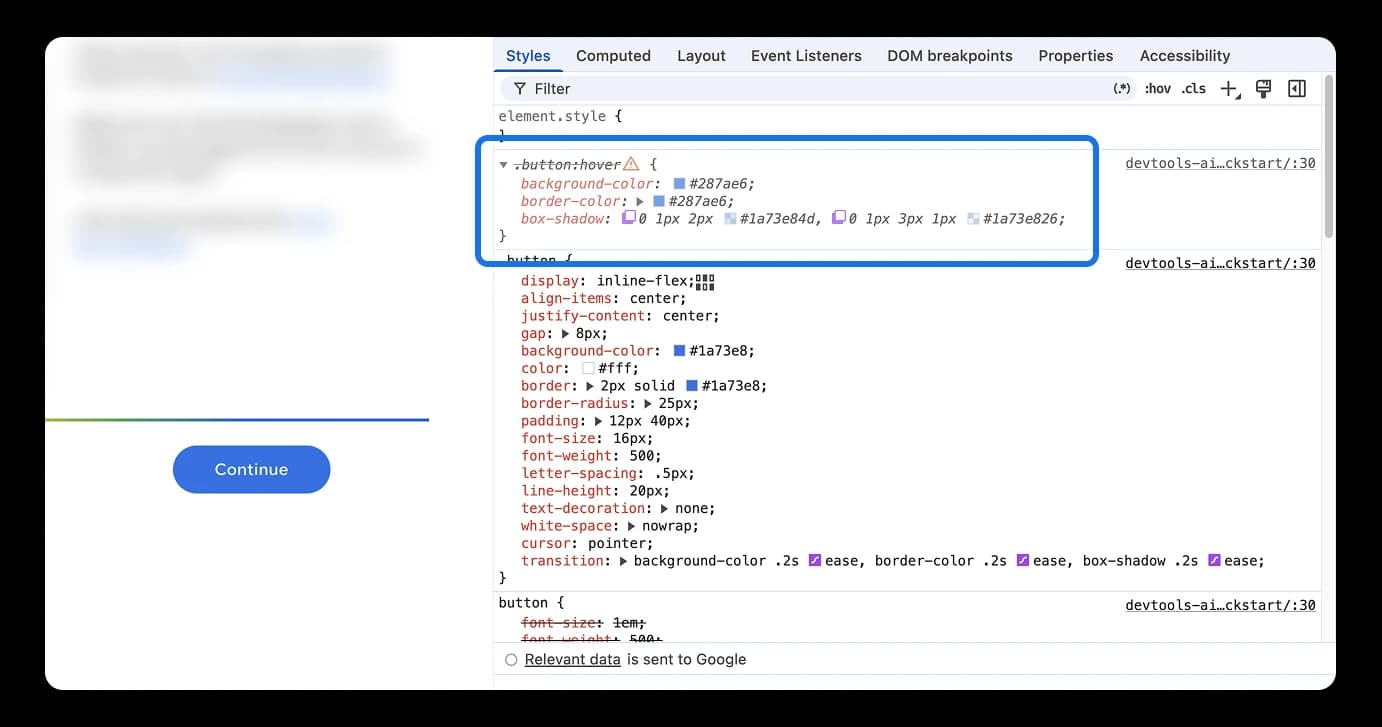Open the Accessibility tab
The width and height of the screenshot is (1382, 727).
click(1185, 56)
